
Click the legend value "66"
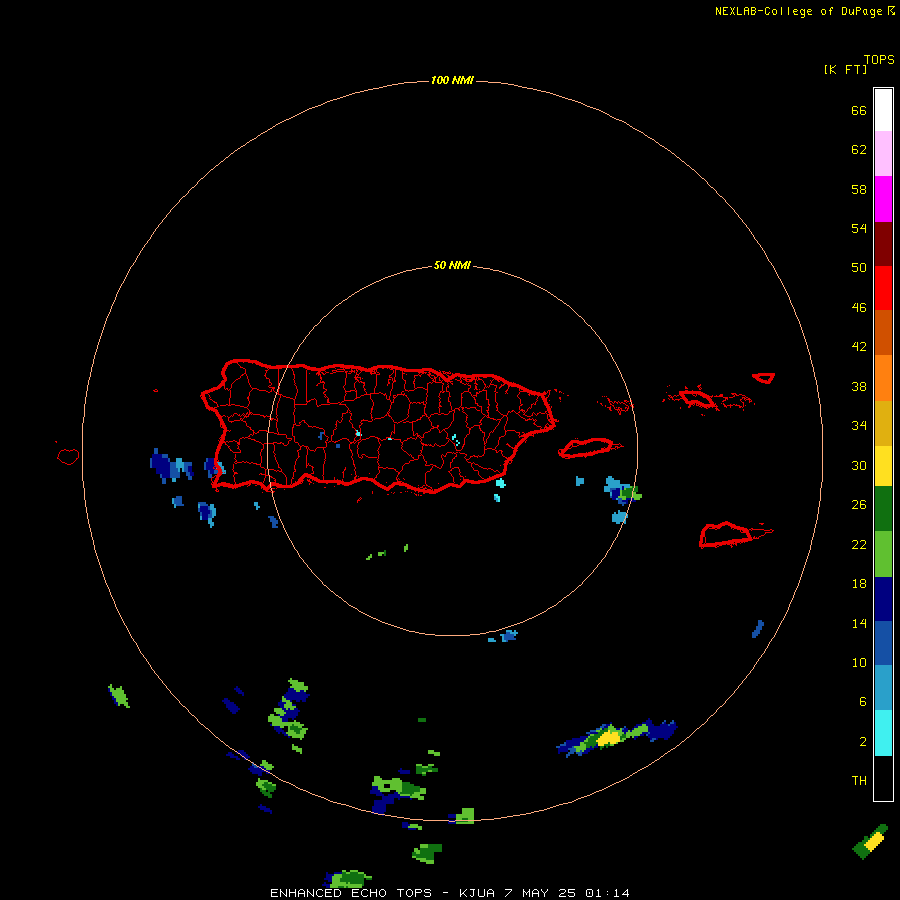(x=859, y=111)
